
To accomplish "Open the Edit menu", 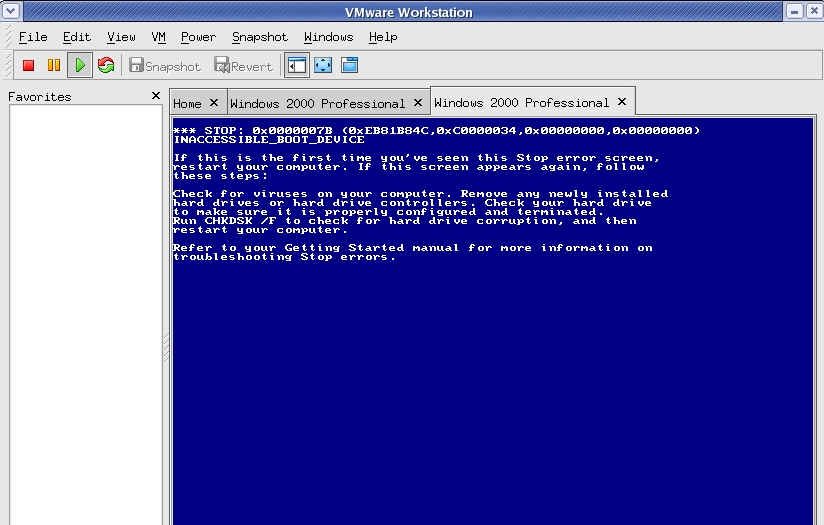I will click(77, 37).
